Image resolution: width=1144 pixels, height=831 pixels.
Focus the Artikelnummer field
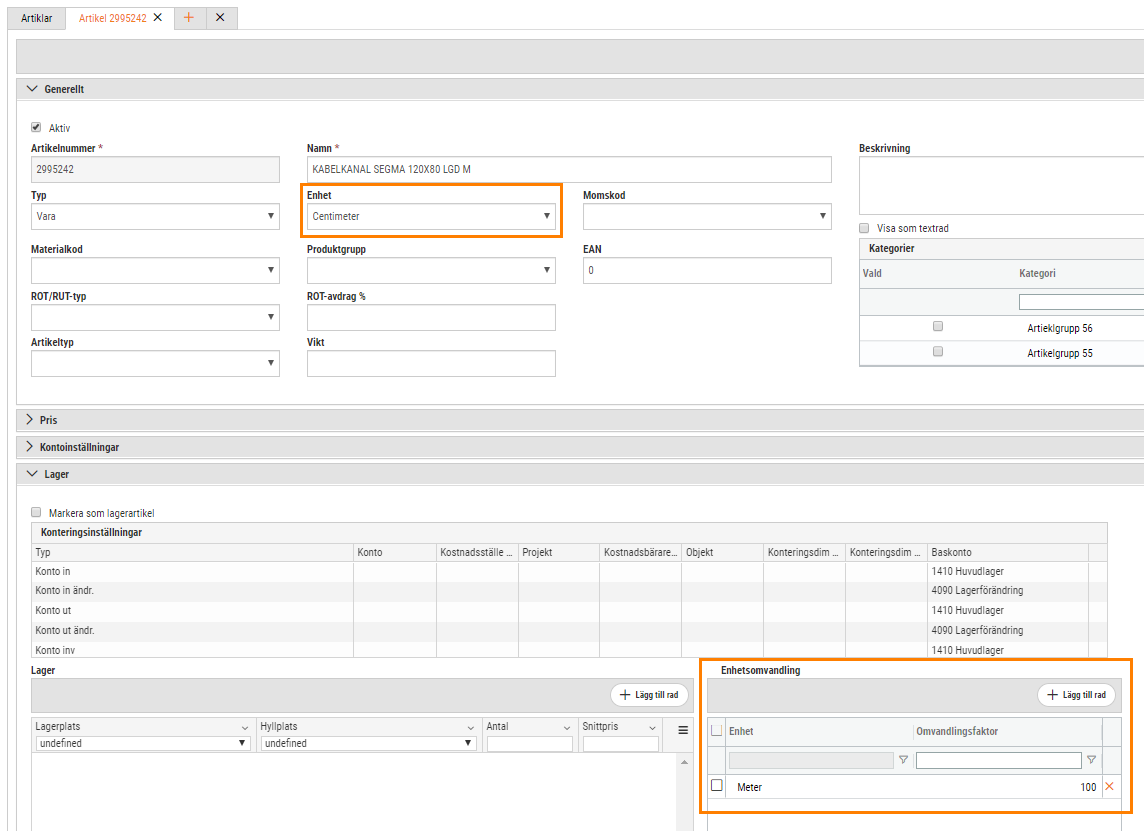pyautogui.click(x=155, y=169)
